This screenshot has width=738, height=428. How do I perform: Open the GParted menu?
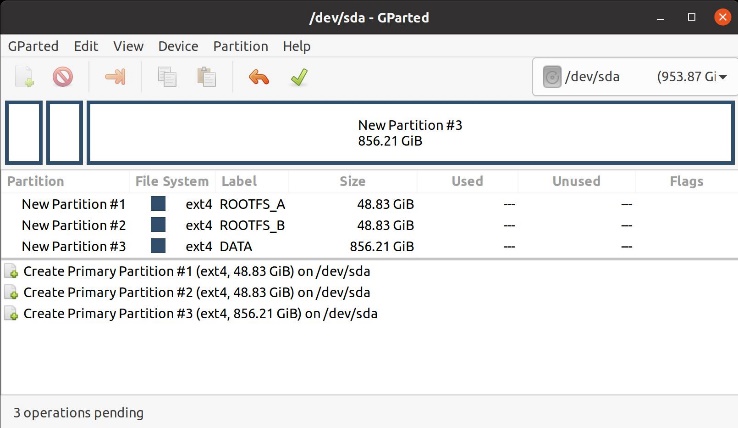point(33,46)
